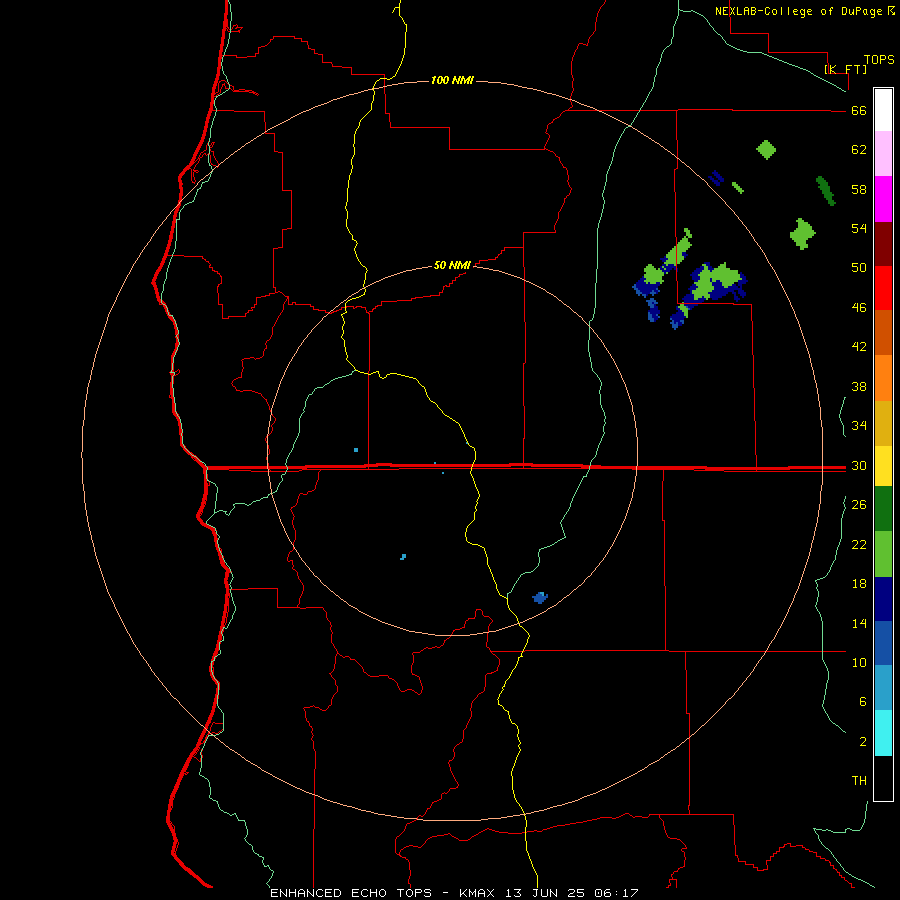Click the legend value "2"
Viewport: 900px width, 900px height.
pyautogui.click(x=863, y=742)
